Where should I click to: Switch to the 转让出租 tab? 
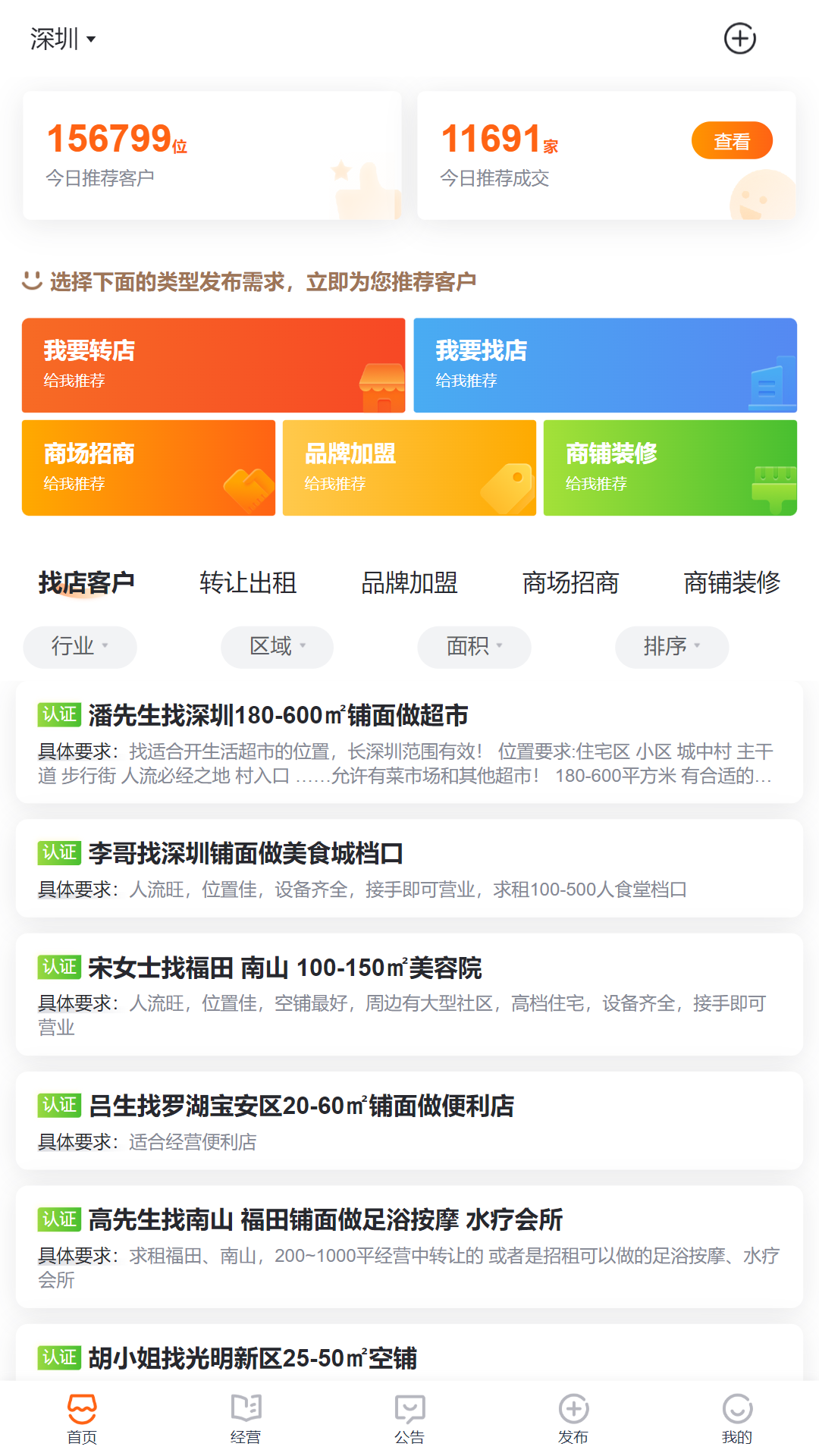tap(248, 582)
